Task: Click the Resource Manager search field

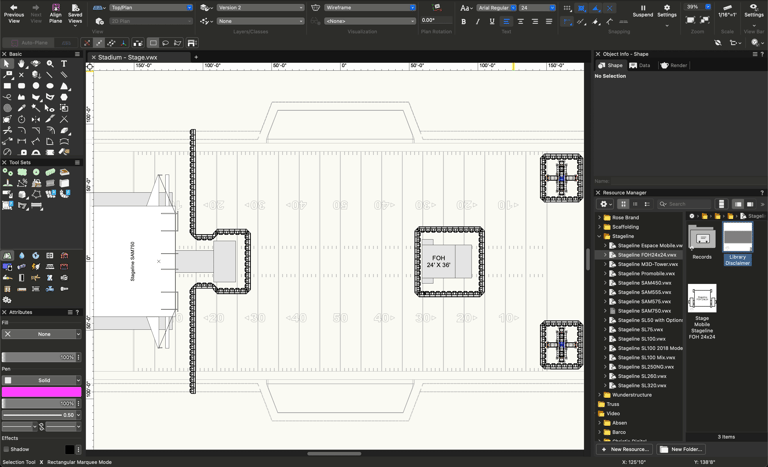Action: [x=684, y=204]
